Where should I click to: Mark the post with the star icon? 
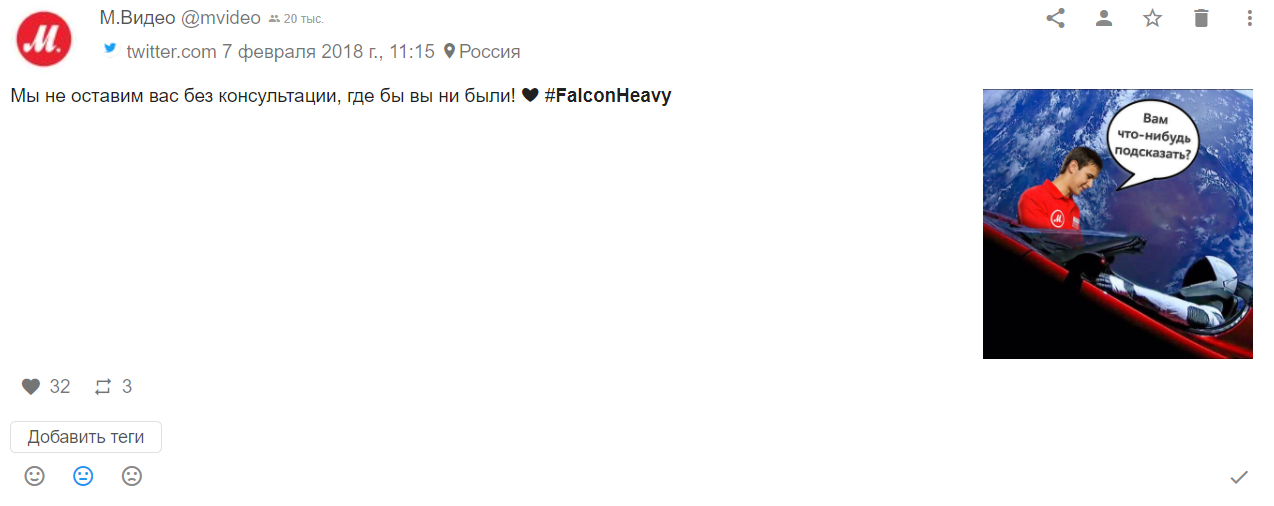[x=1153, y=18]
